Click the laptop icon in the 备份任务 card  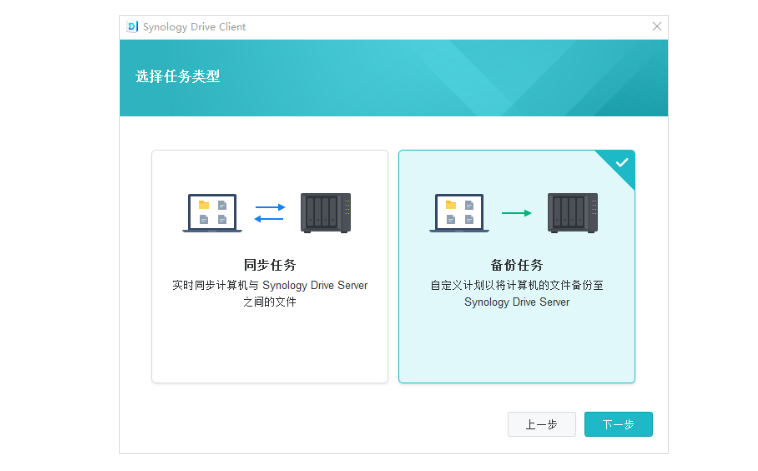pyautogui.click(x=459, y=213)
